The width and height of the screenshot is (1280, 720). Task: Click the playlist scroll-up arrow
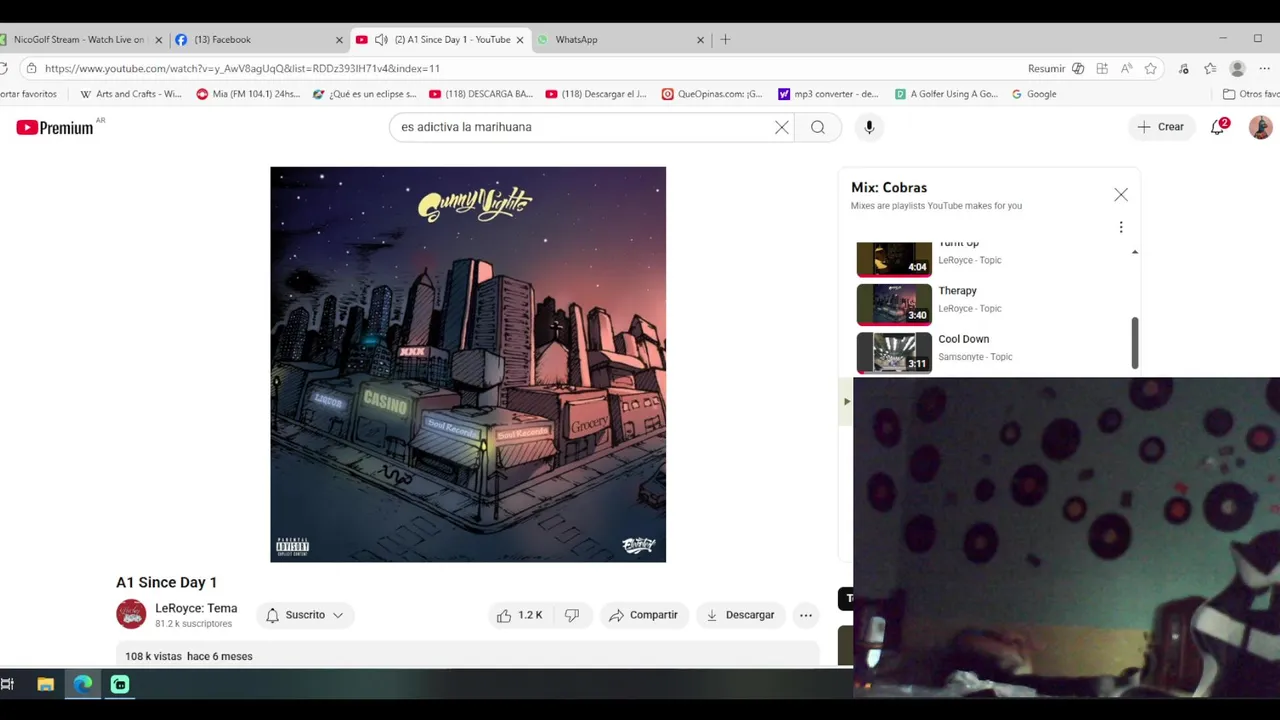[x=1134, y=252]
